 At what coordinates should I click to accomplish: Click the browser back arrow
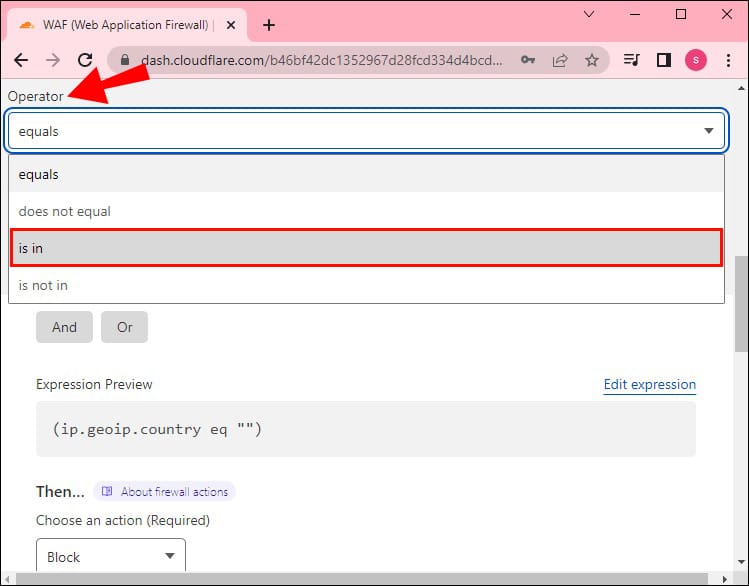[x=20, y=60]
